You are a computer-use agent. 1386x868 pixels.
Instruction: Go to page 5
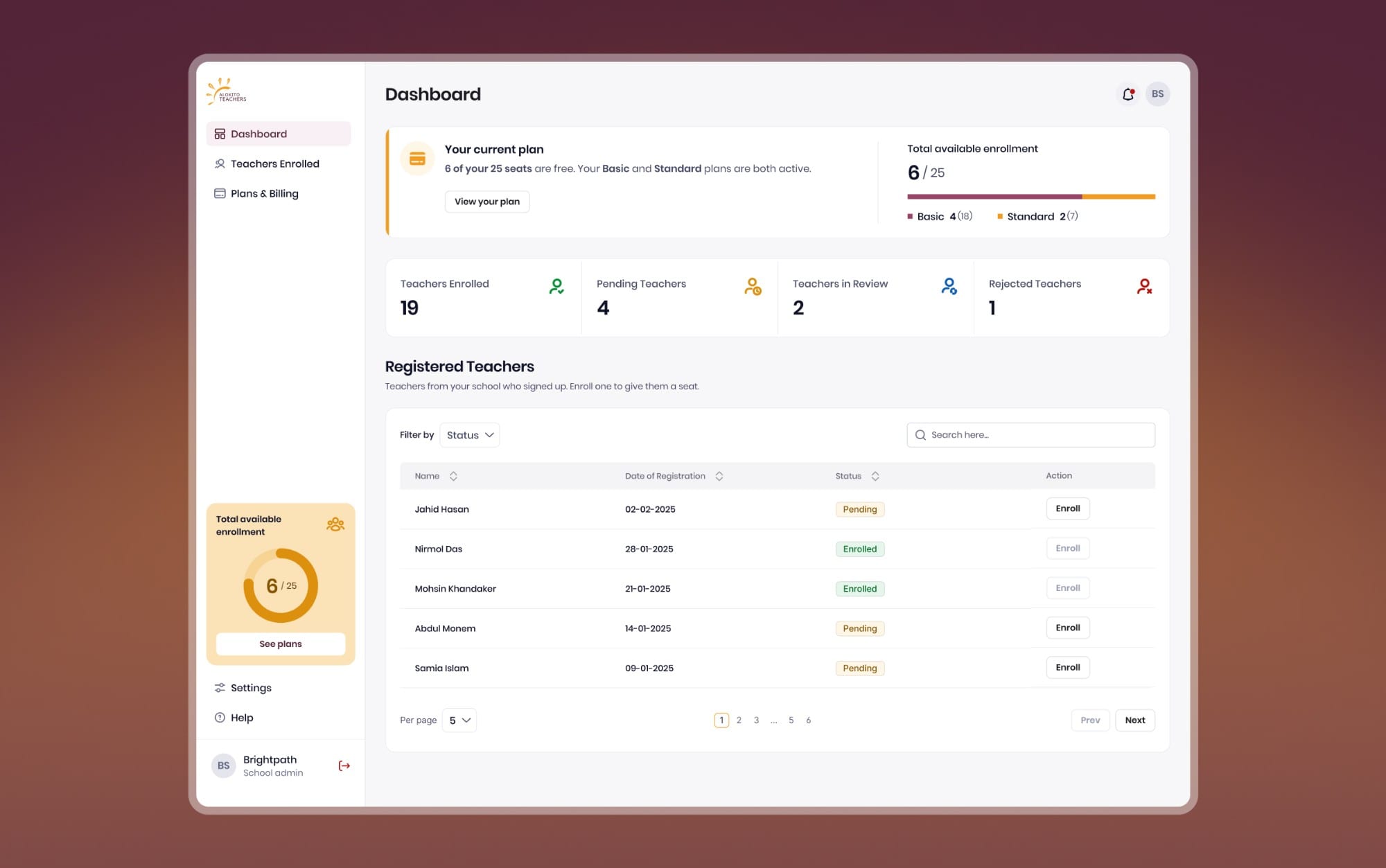point(791,720)
